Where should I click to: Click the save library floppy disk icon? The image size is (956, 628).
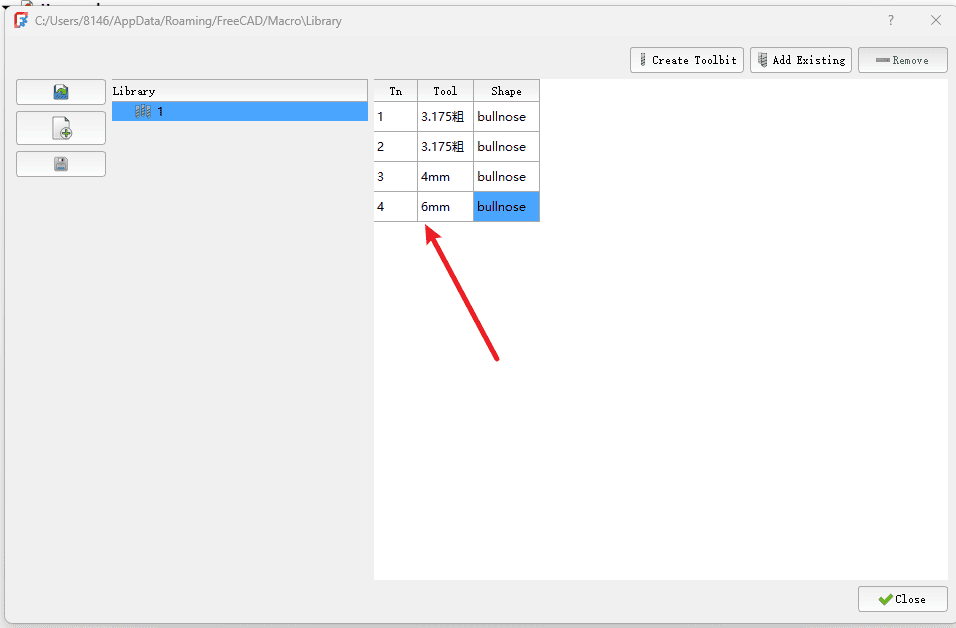[x=61, y=164]
